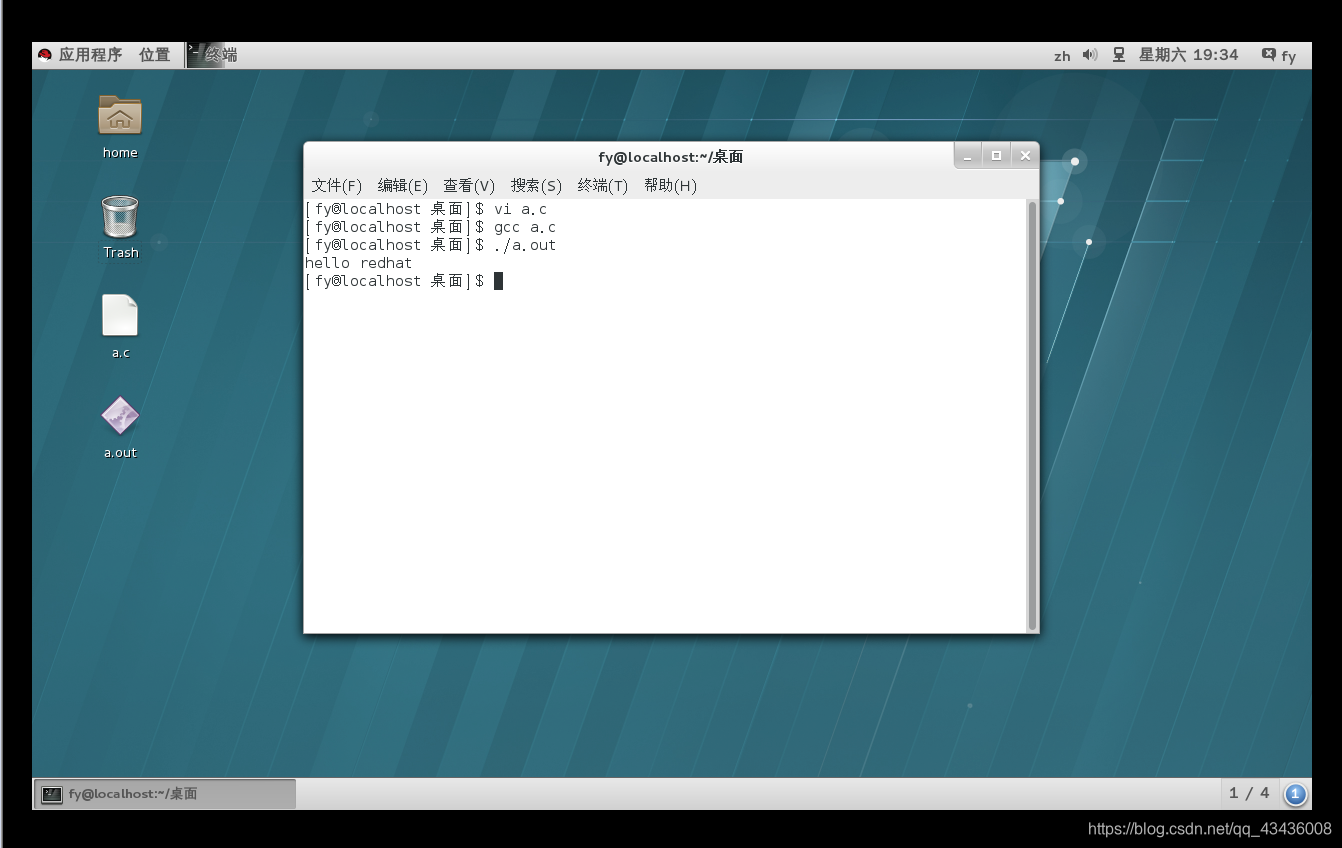Open the 应用程序 applications menu
Screen dimensions: 1342x848
[x=90, y=55]
